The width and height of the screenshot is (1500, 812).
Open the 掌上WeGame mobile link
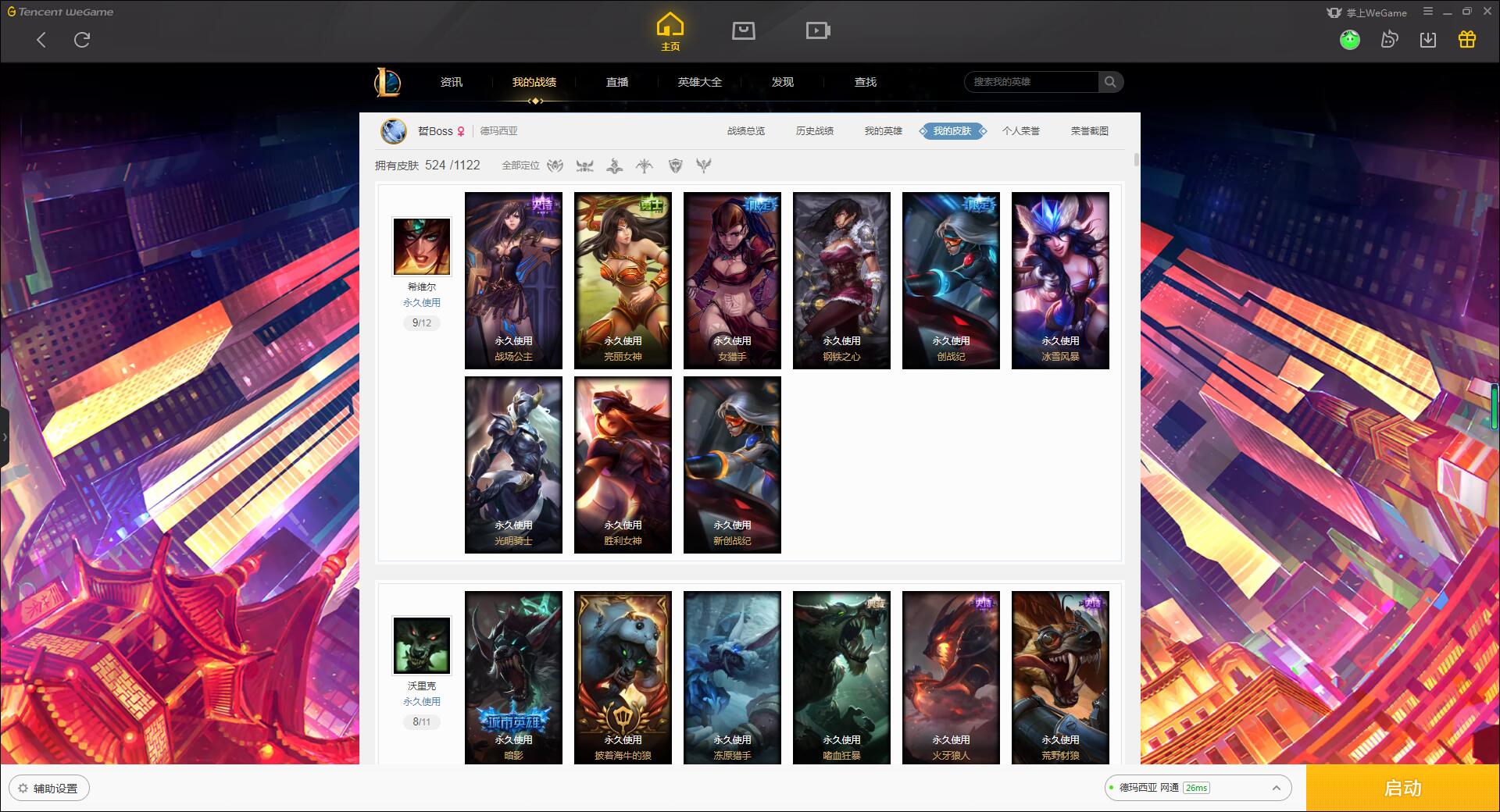(1366, 12)
